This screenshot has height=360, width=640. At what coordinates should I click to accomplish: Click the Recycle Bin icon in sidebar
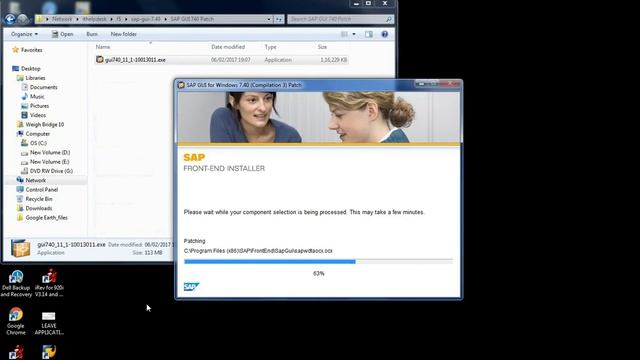pyautogui.click(x=20, y=199)
